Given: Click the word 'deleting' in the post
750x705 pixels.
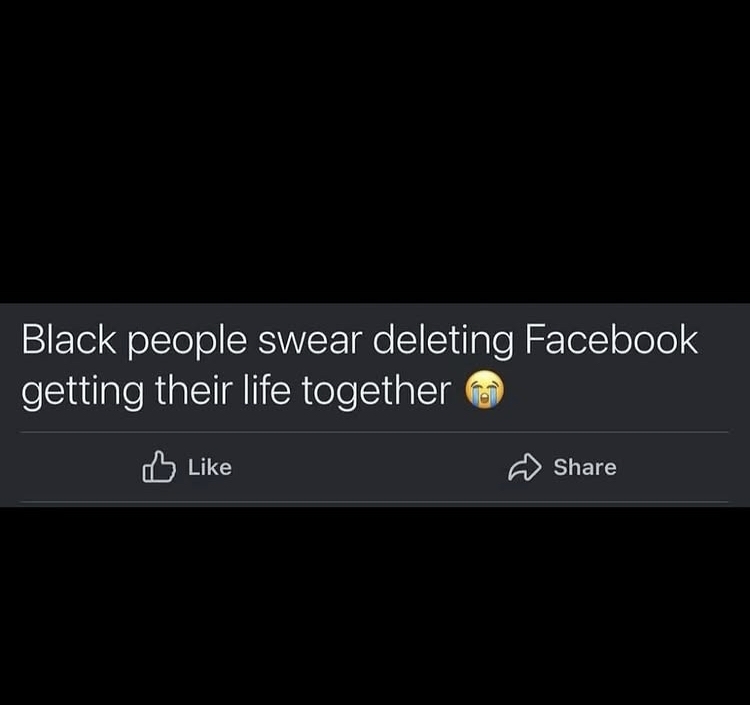Looking at the screenshot, I should pyautogui.click(x=442, y=341).
